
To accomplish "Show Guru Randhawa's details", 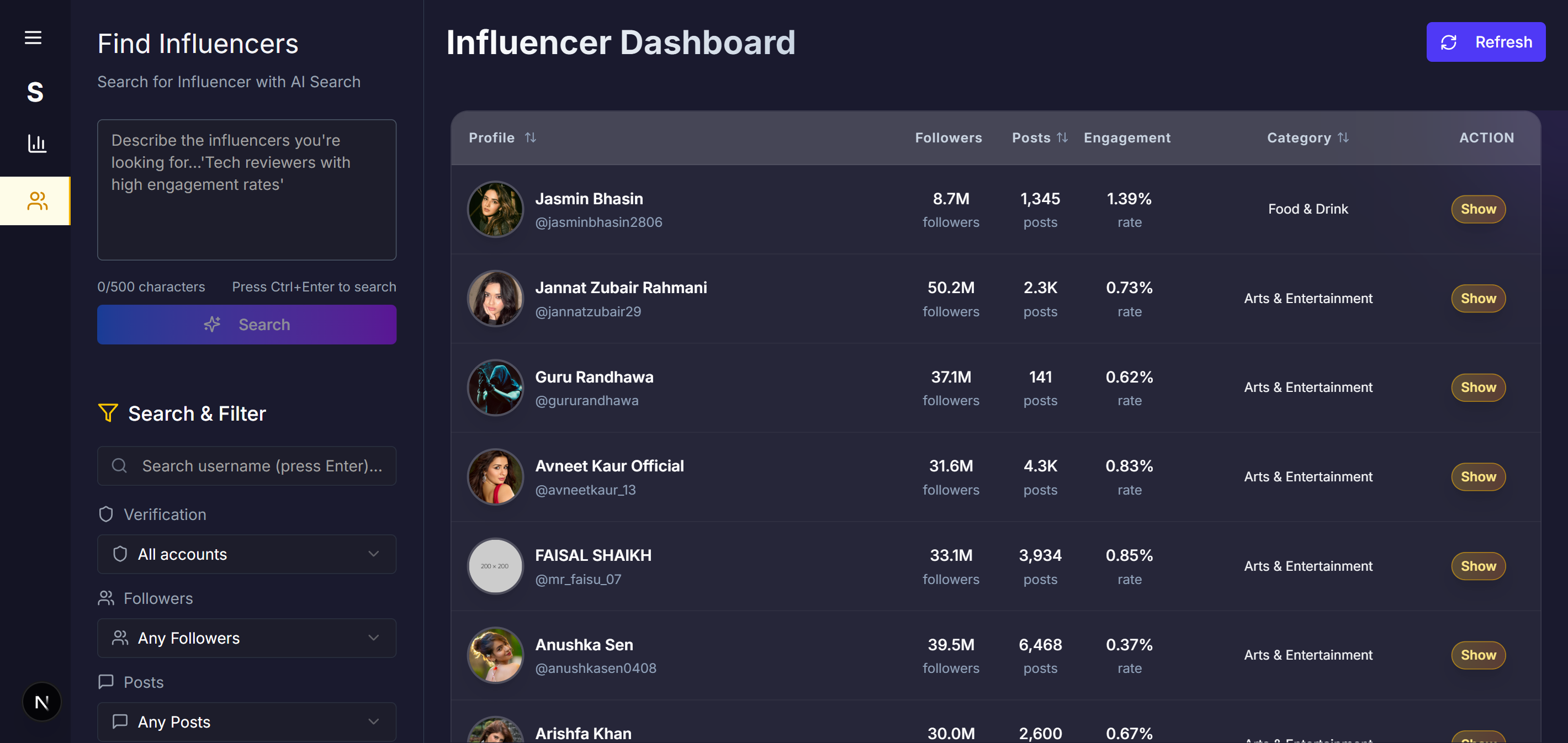I will pos(1478,388).
